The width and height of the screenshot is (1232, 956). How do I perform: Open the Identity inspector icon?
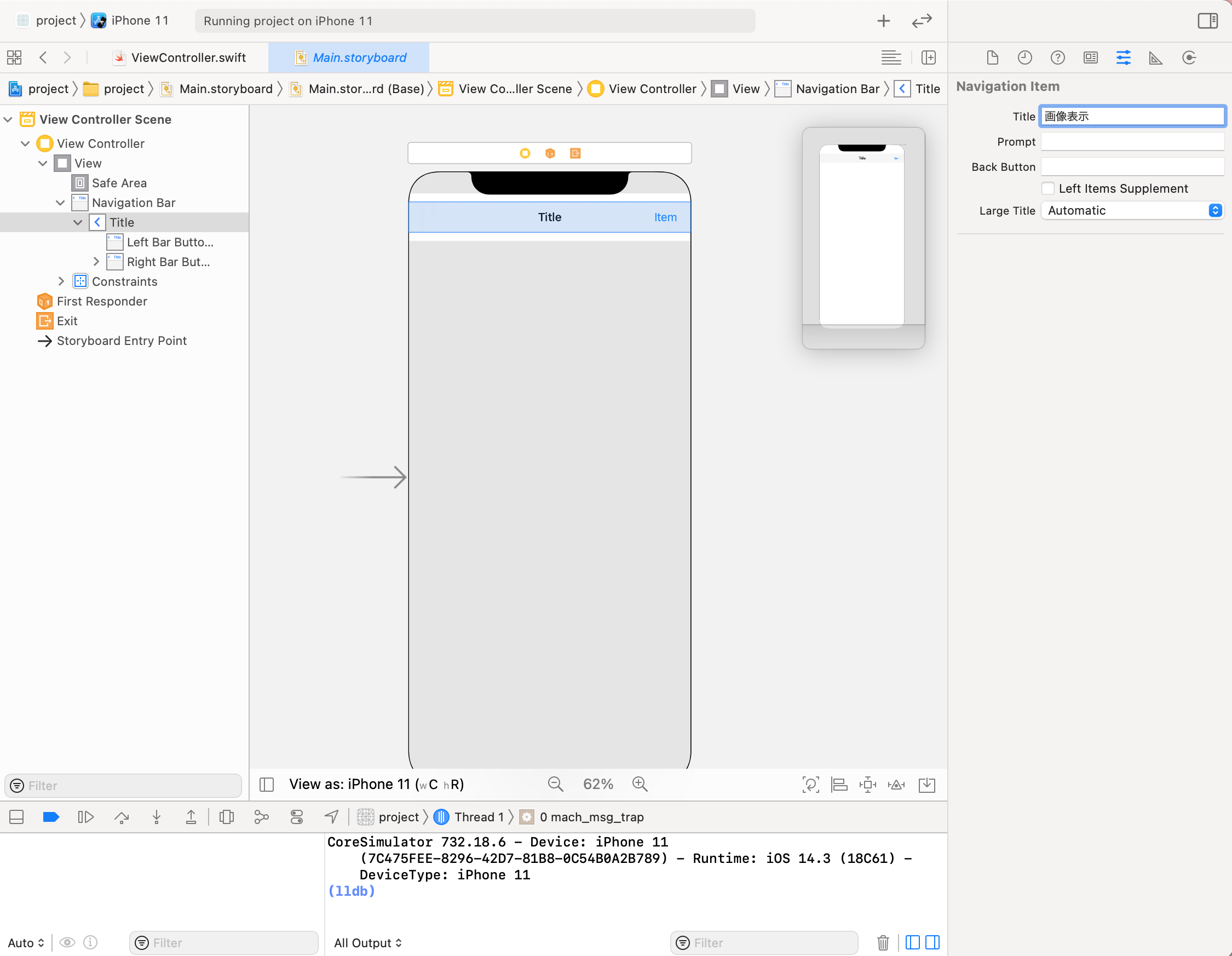coord(1090,57)
